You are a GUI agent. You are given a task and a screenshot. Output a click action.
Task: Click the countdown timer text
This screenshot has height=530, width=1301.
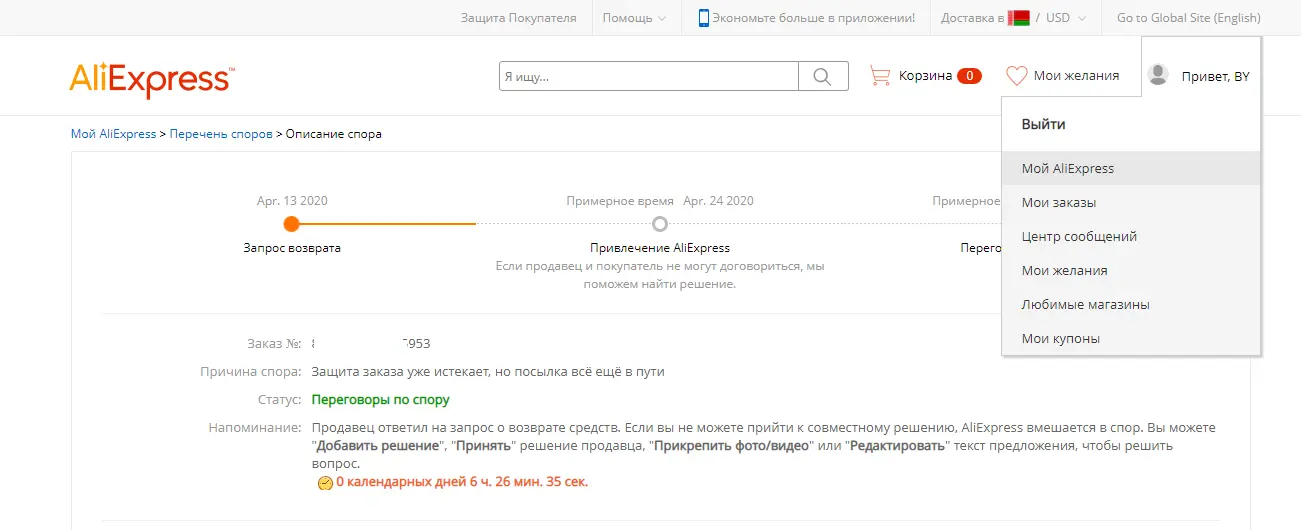click(x=462, y=483)
